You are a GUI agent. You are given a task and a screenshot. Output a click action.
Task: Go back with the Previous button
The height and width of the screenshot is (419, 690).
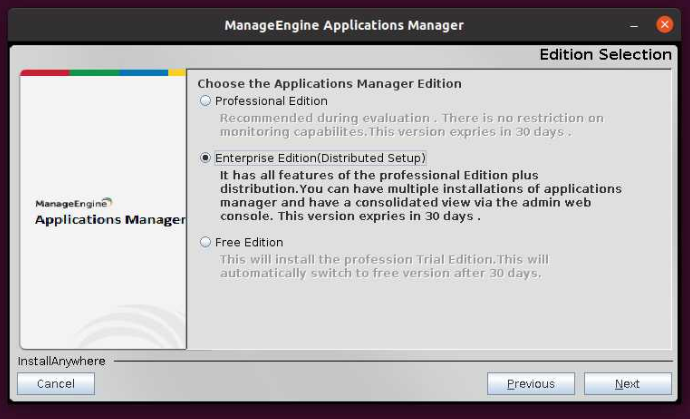[530, 384]
